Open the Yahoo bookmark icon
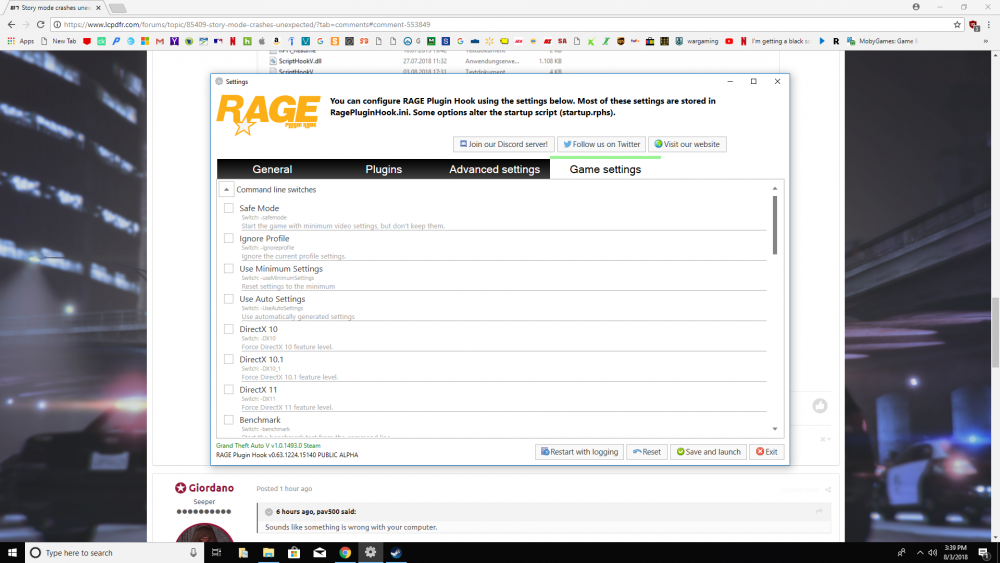The height and width of the screenshot is (563, 1000). [x=174, y=41]
